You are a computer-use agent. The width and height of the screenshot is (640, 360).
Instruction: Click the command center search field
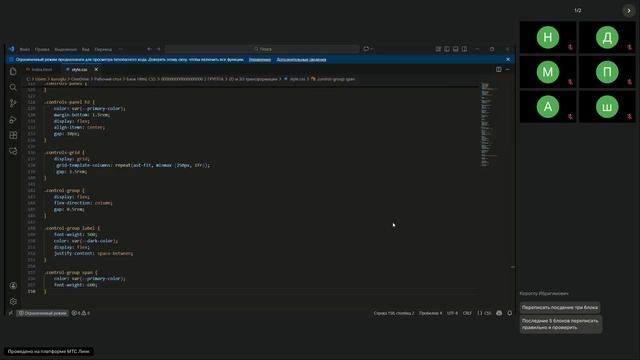pos(262,49)
